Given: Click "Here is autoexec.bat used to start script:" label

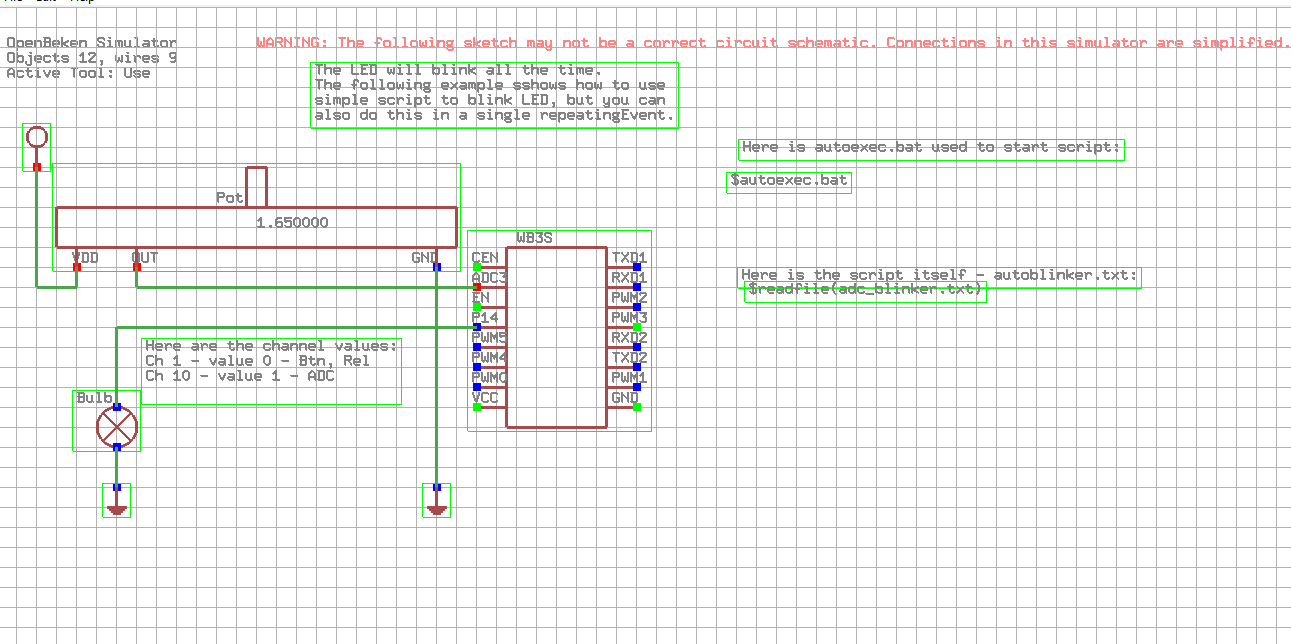Looking at the screenshot, I should 932,149.
